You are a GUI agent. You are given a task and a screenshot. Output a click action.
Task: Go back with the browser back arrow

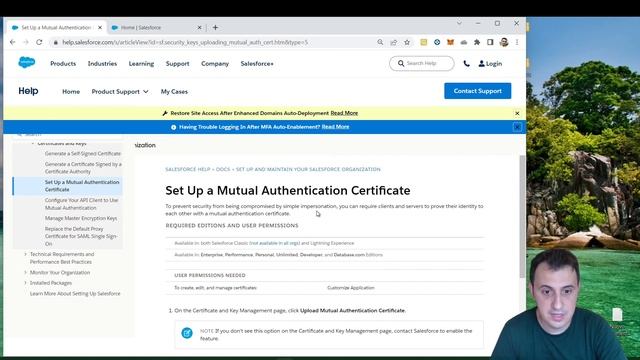[12, 42]
